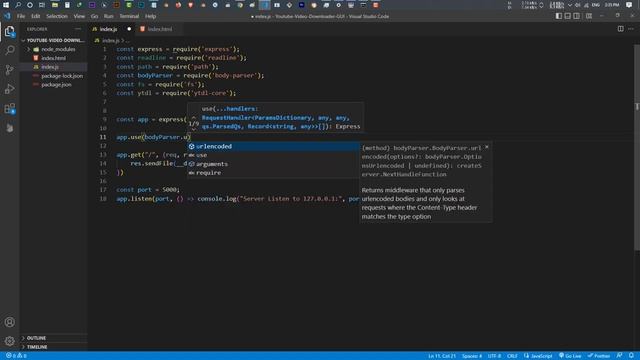The width and height of the screenshot is (640, 360).
Task: Select urlencoded autocomplete suggestion
Action: pyautogui.click(x=273, y=146)
